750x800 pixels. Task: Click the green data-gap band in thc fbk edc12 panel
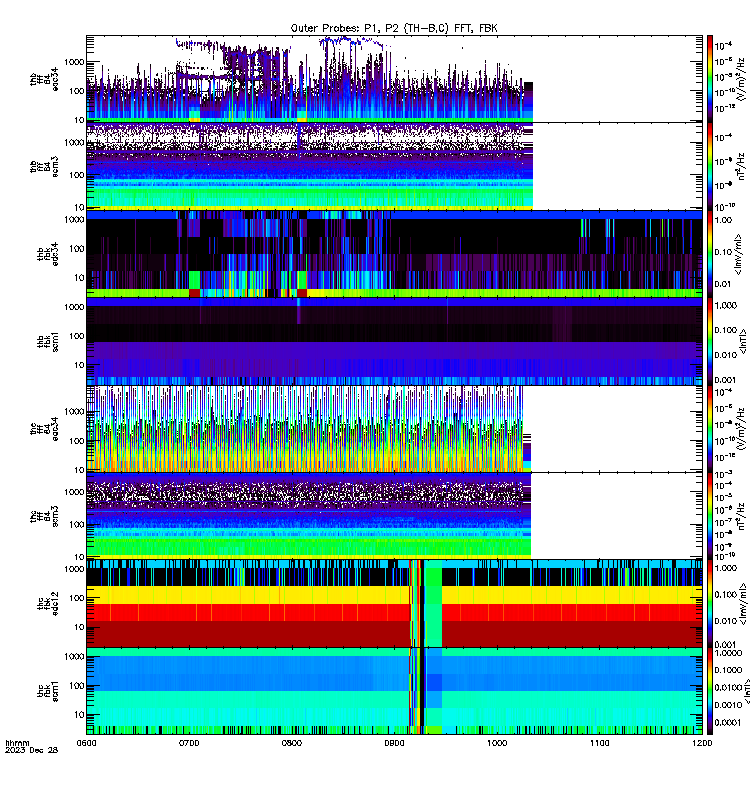click(433, 603)
